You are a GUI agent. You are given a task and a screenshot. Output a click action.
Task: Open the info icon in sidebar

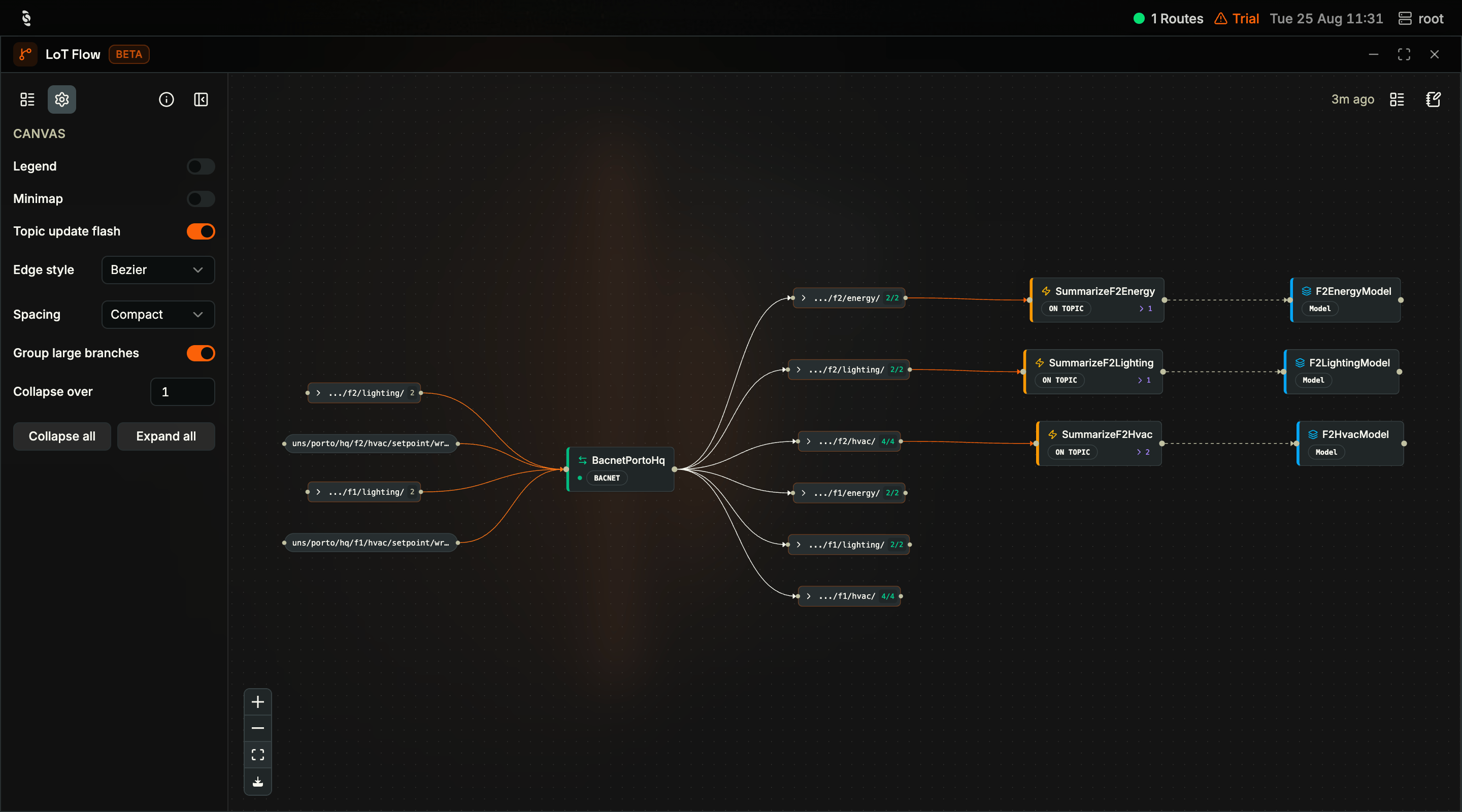(167, 100)
